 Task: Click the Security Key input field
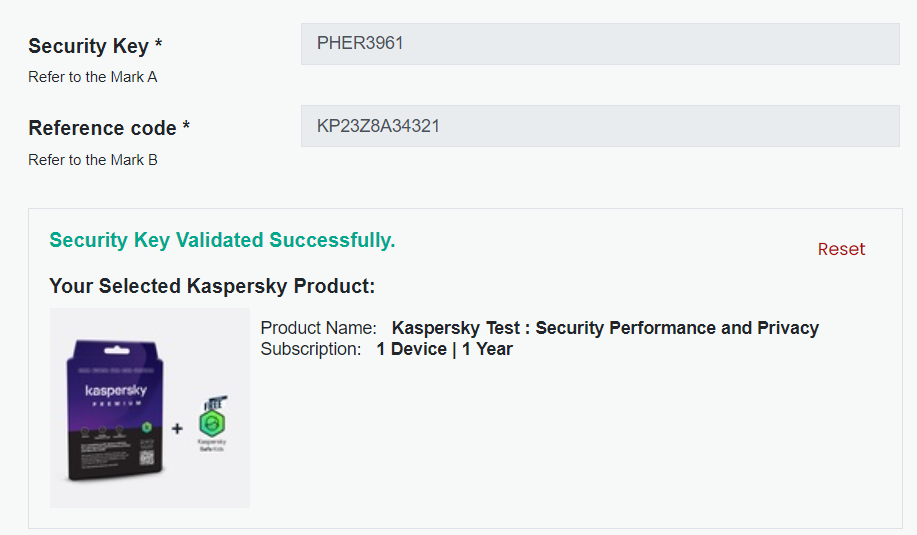coord(600,44)
